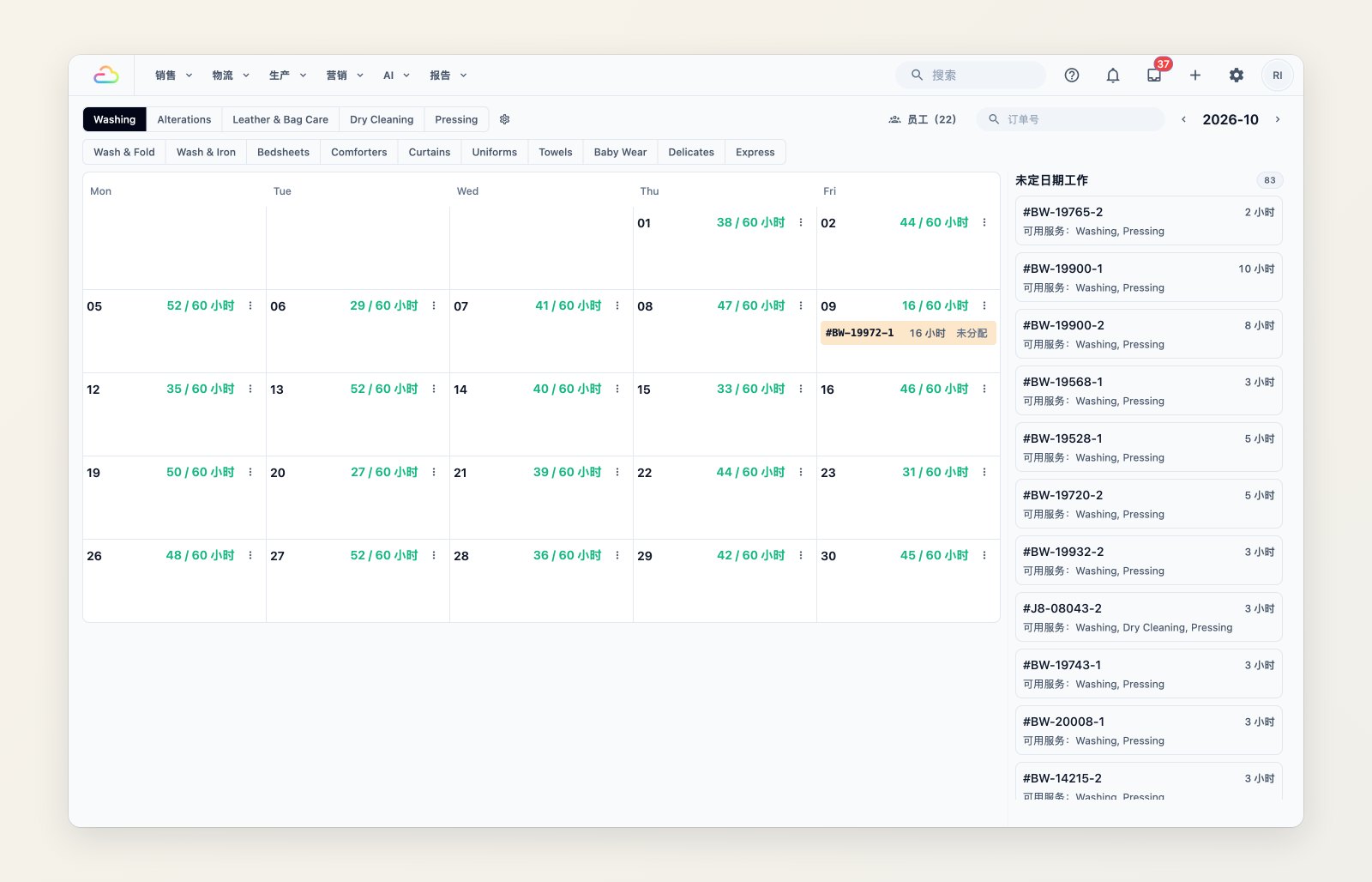Select the Wash & Fold filter
The height and width of the screenshot is (882, 1372).
(124, 152)
